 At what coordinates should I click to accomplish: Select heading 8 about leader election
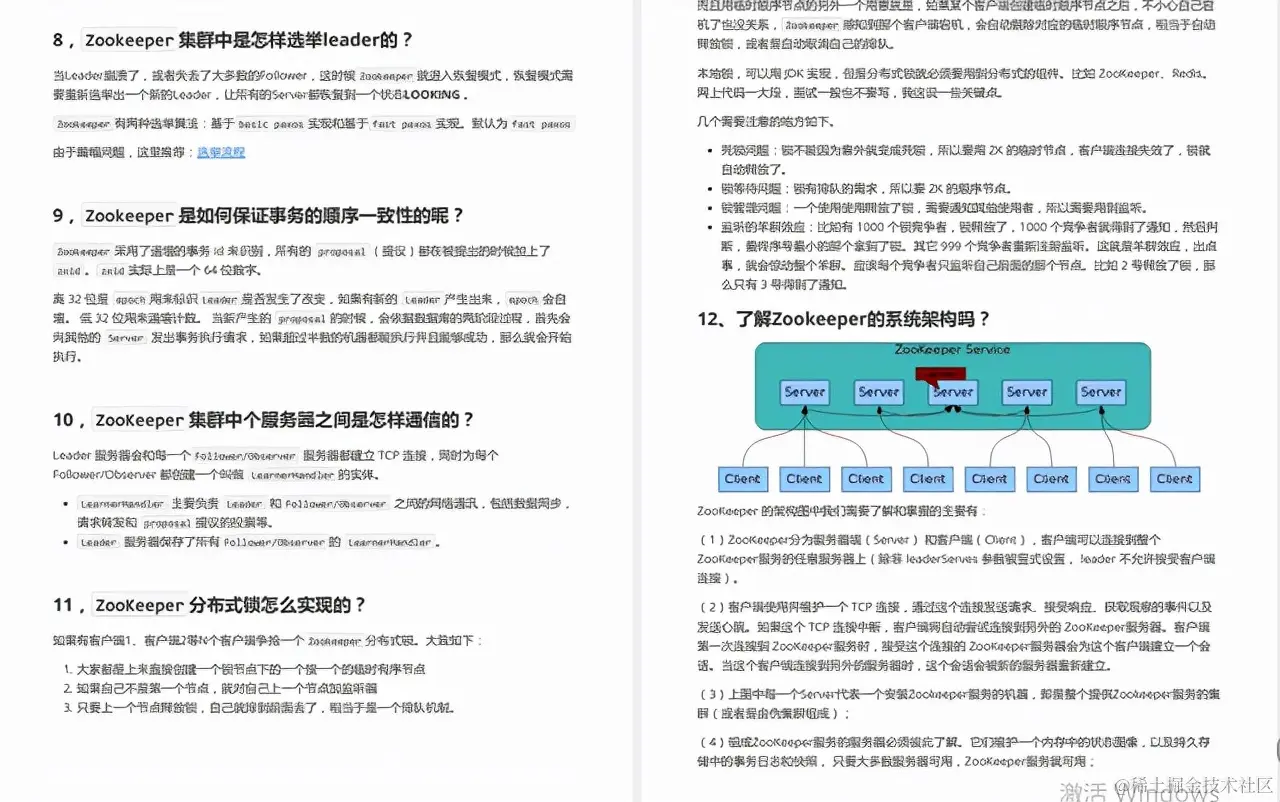point(232,39)
